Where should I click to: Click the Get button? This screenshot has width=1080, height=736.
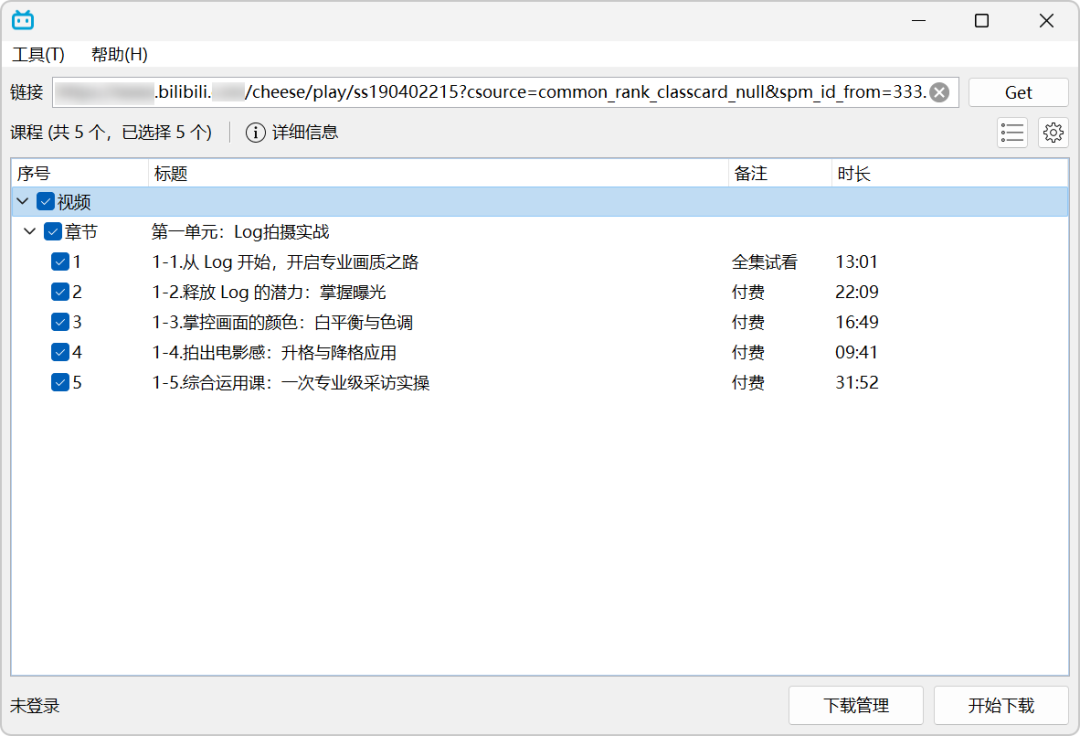pyautogui.click(x=1018, y=92)
